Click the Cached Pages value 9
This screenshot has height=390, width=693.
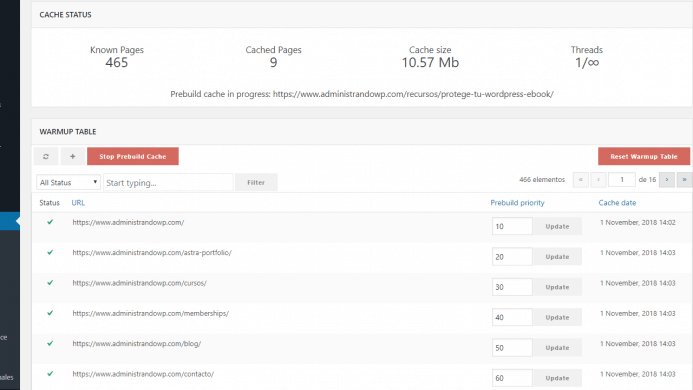pos(274,63)
